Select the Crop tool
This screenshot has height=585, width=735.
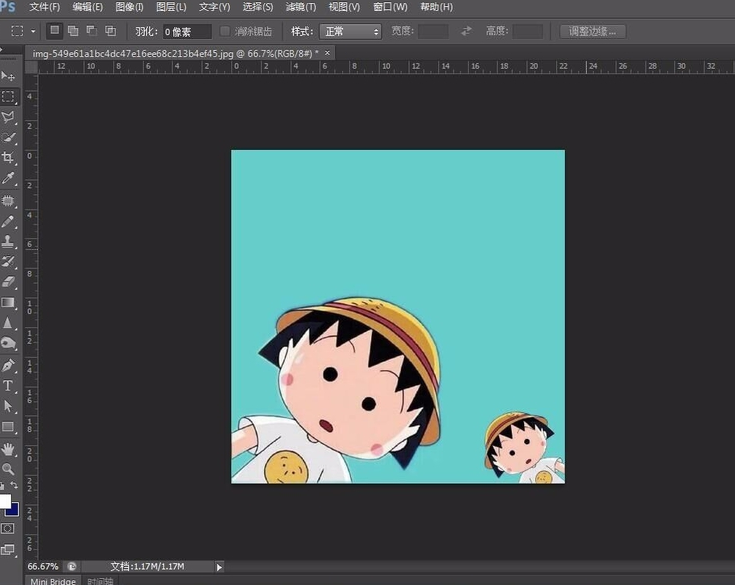8,158
